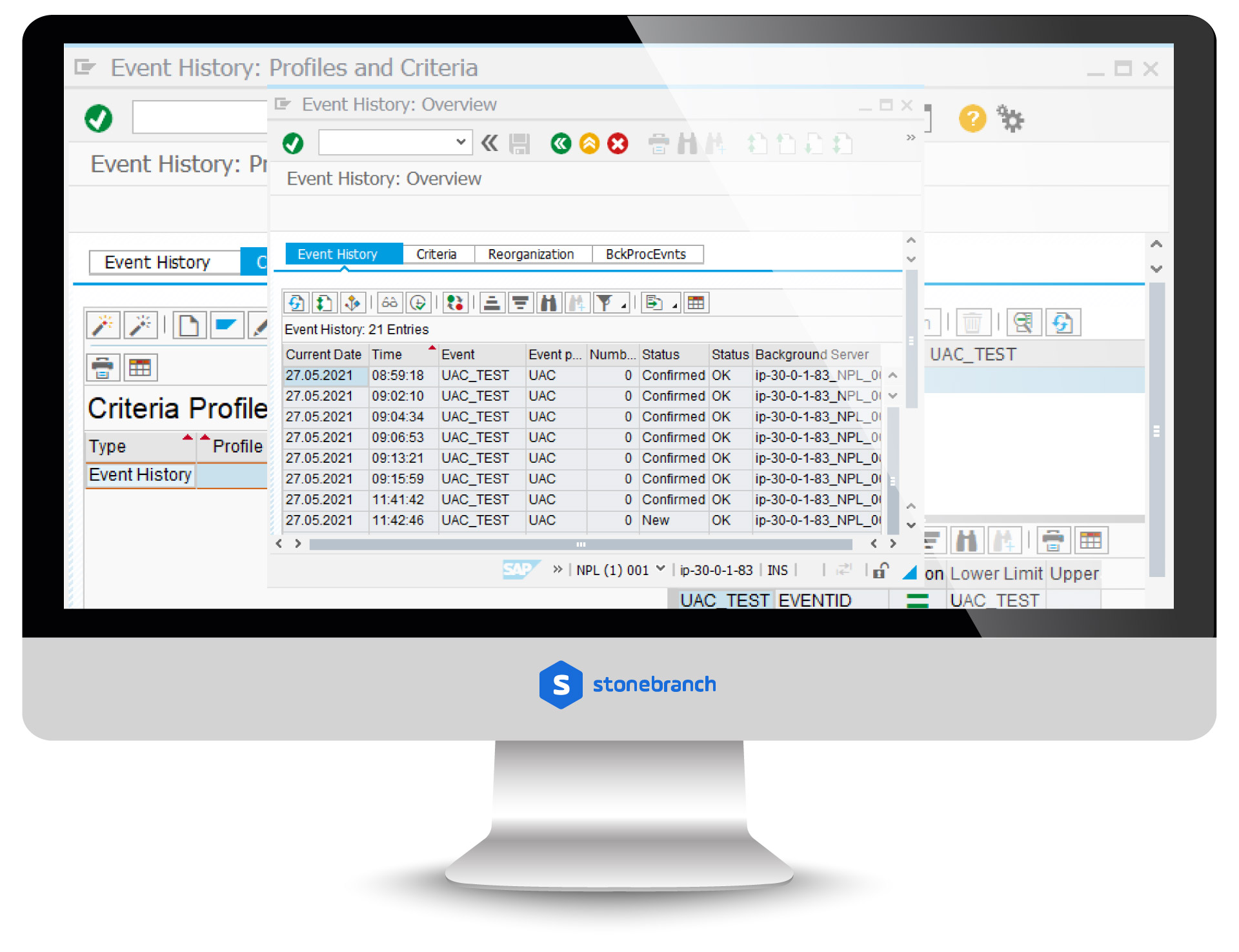1239x952 pixels.
Task: Click the up chevron beside Overview tab strip
Action: tap(911, 241)
